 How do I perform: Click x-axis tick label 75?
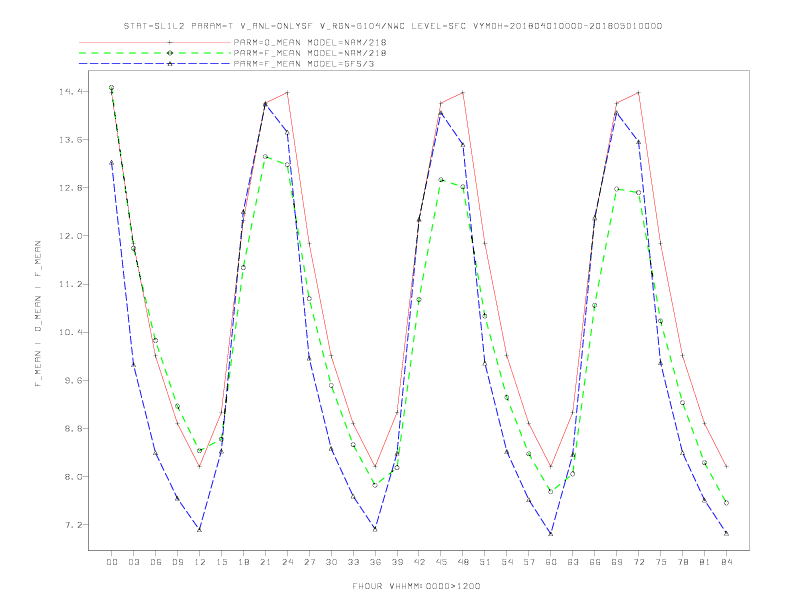tap(661, 562)
